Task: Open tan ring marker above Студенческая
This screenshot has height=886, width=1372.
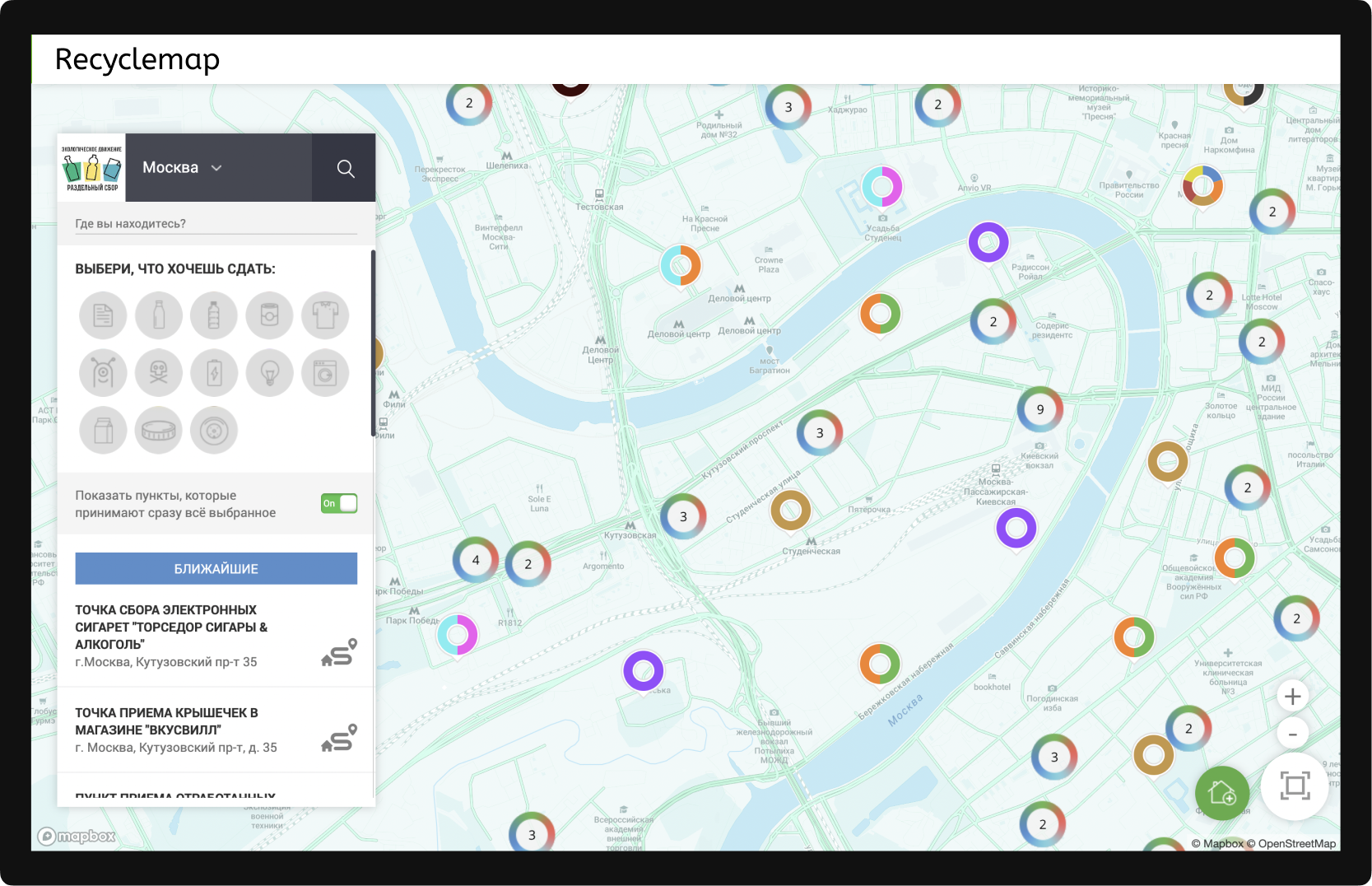Action: [x=791, y=511]
